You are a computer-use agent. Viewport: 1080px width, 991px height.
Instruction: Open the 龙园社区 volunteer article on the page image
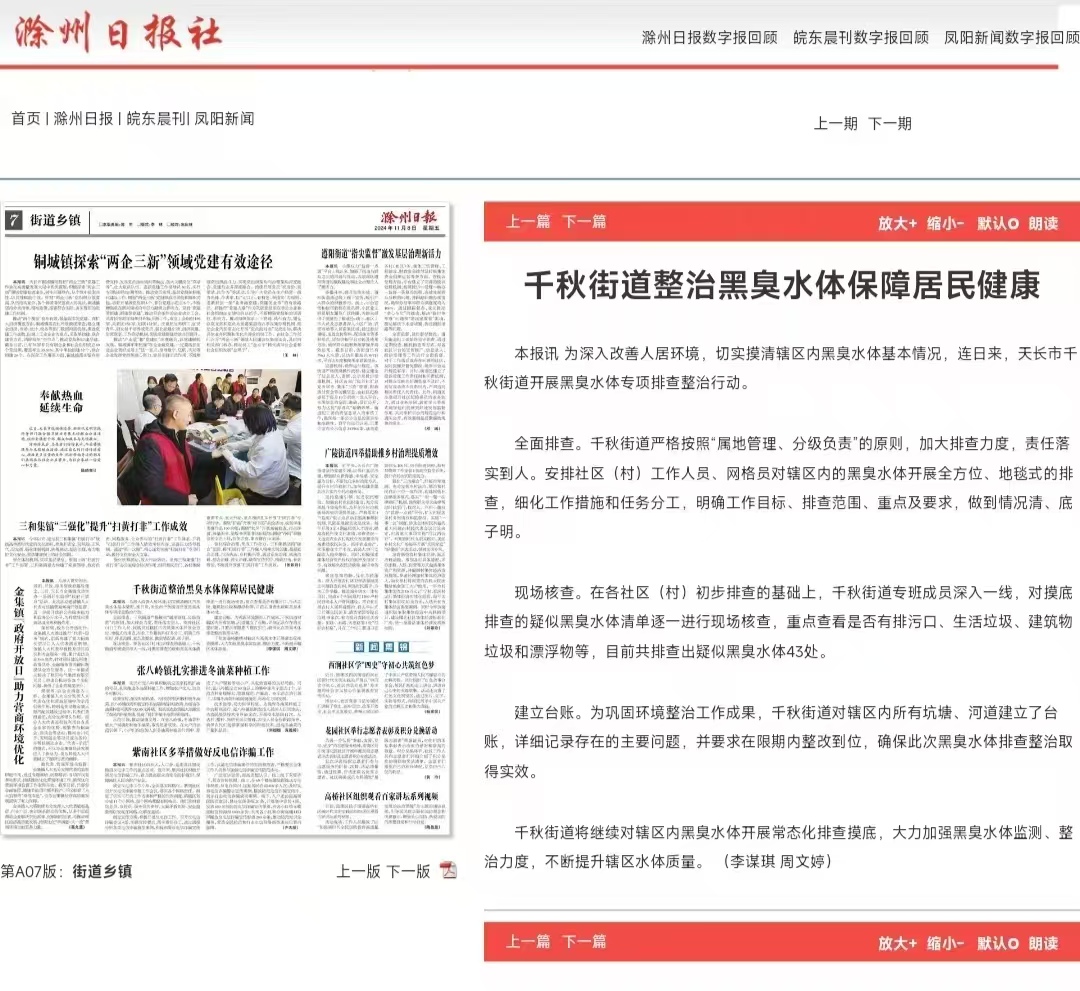(382, 730)
